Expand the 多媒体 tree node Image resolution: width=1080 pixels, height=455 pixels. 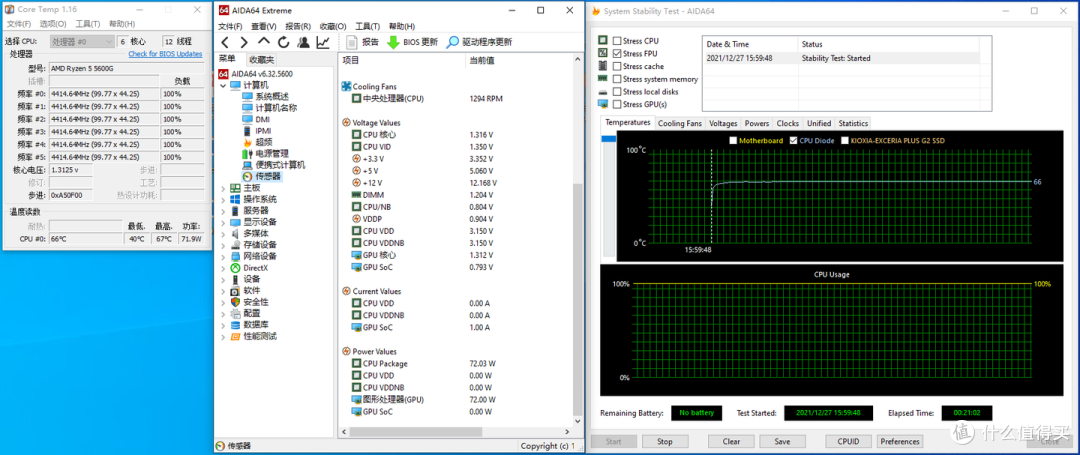coord(222,233)
